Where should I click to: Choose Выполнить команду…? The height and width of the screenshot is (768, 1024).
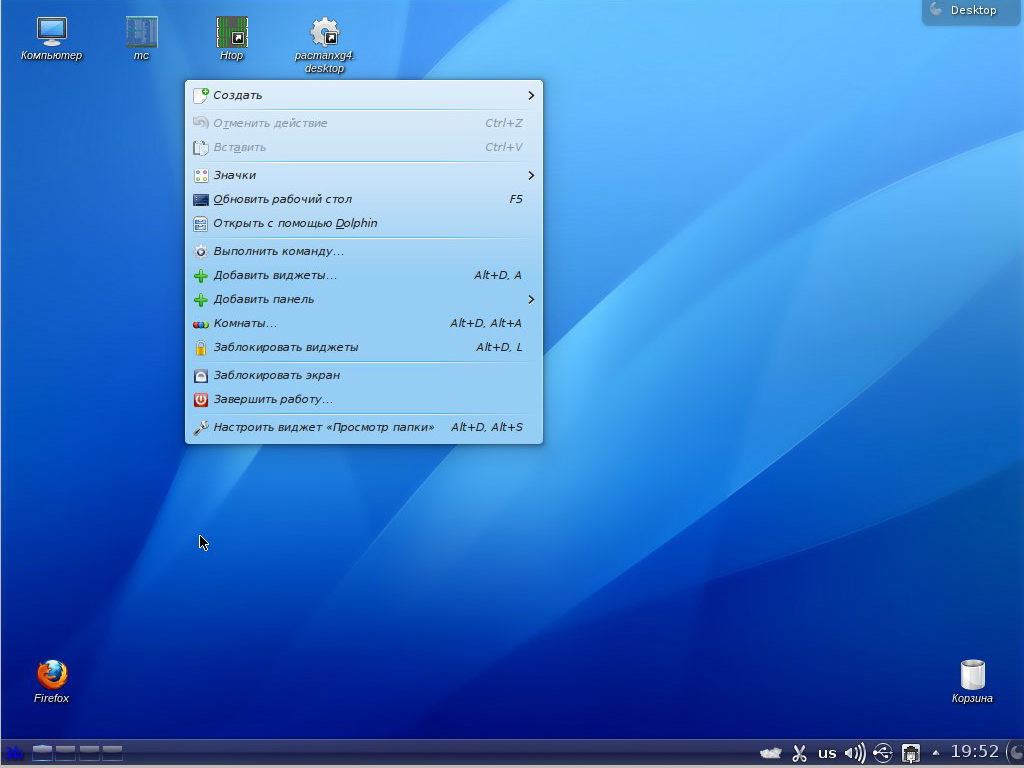pyautogui.click(x=364, y=251)
